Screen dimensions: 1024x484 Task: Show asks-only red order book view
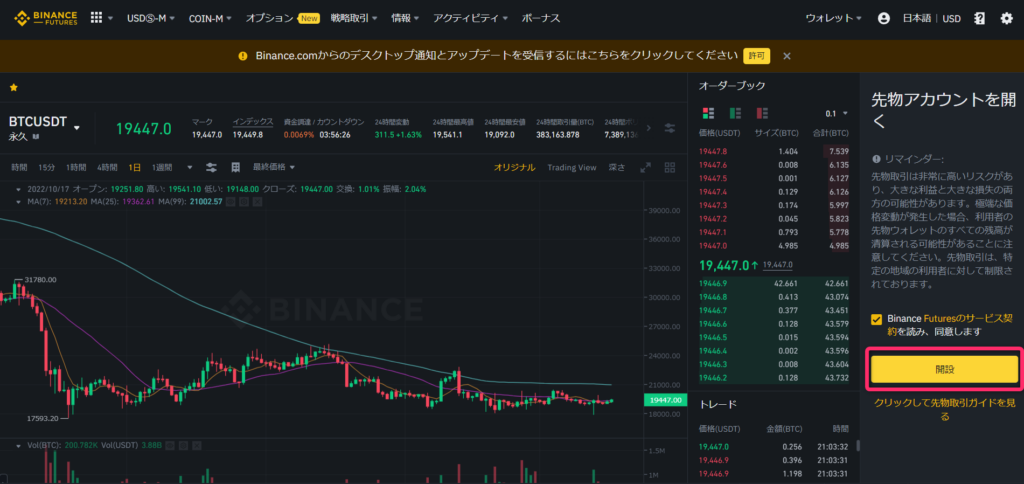pyautogui.click(x=761, y=113)
